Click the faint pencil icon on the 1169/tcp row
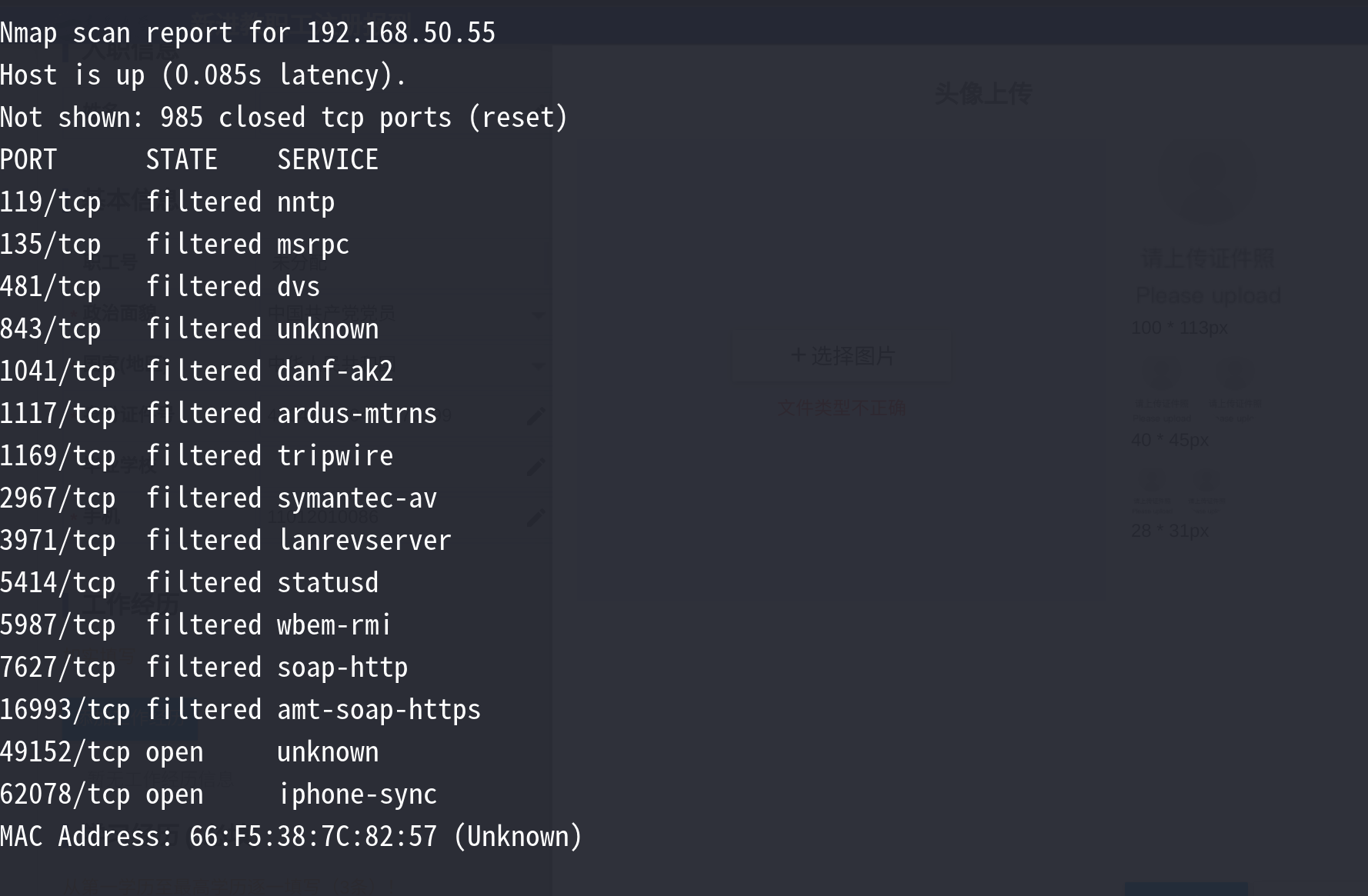 536,466
